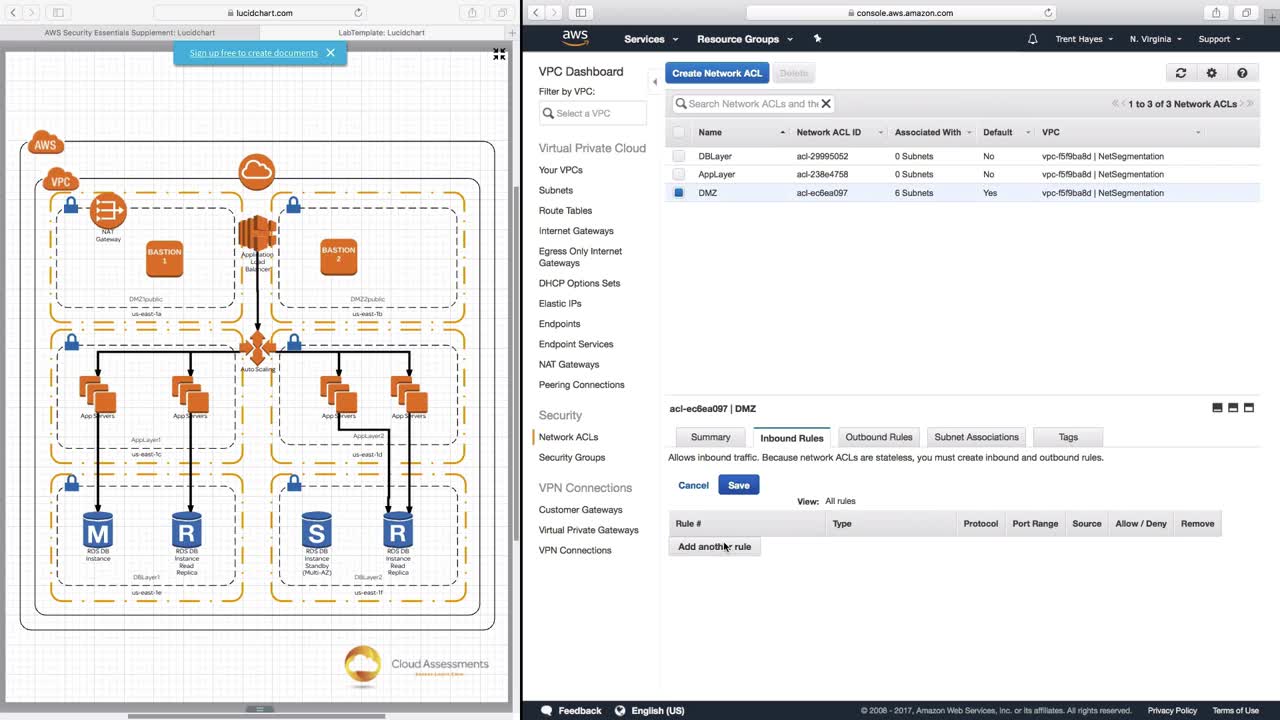Check the DBLayer row checkbox
Viewport: 1280px width, 720px height.
coord(679,156)
